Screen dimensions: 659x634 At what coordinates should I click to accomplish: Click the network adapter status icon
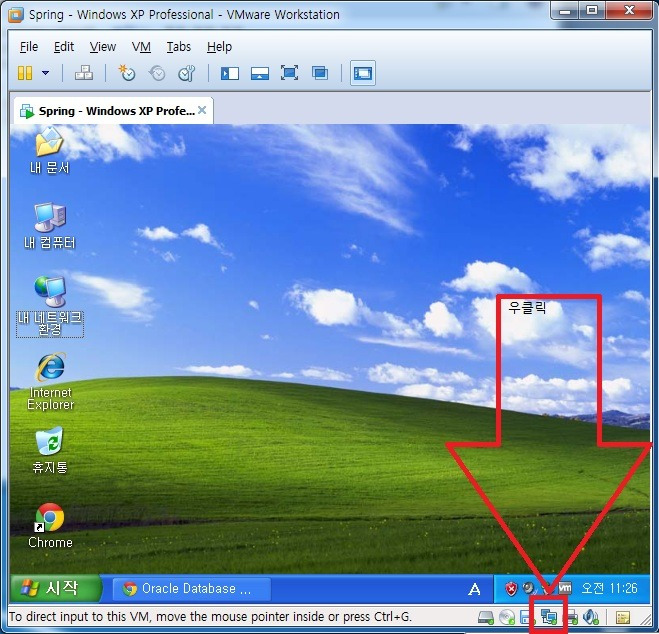click(548, 617)
